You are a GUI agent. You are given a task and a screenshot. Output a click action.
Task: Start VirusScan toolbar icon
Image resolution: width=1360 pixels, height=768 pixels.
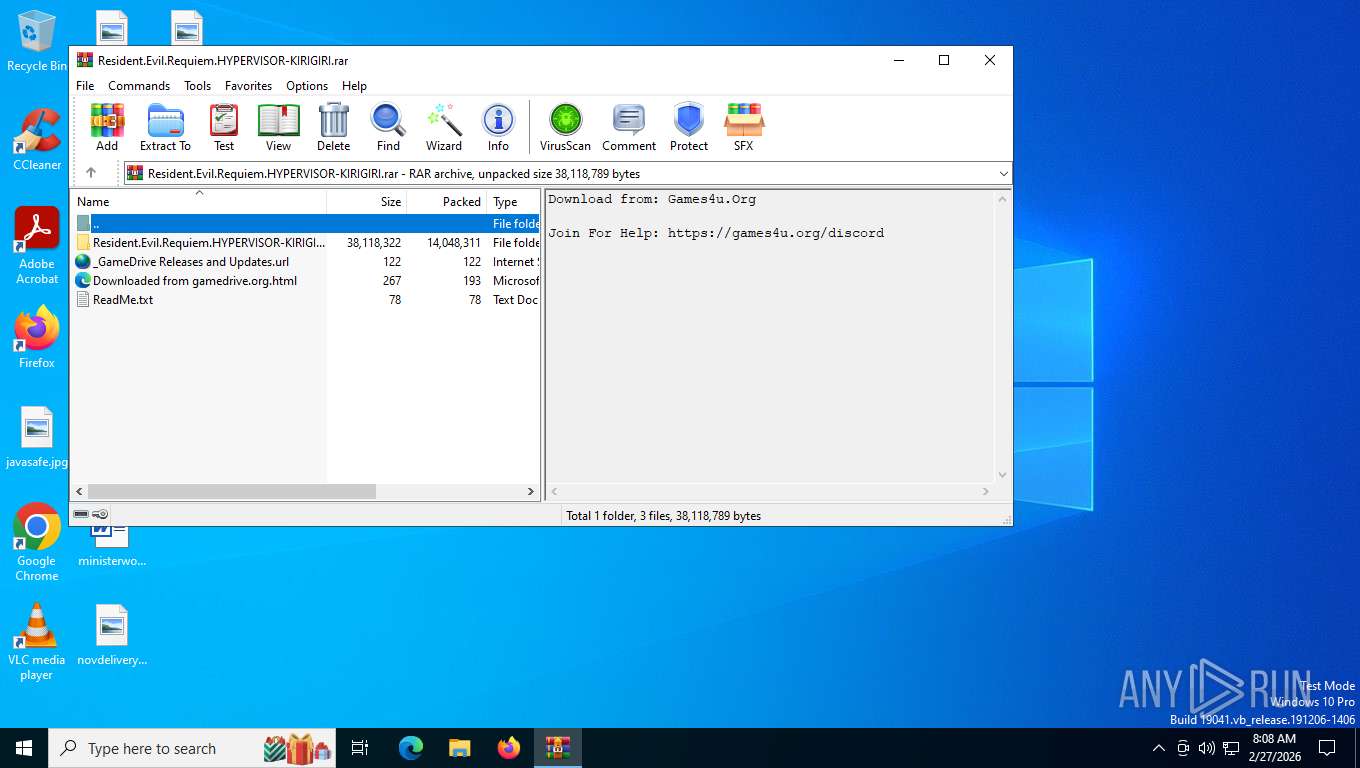coord(565,127)
